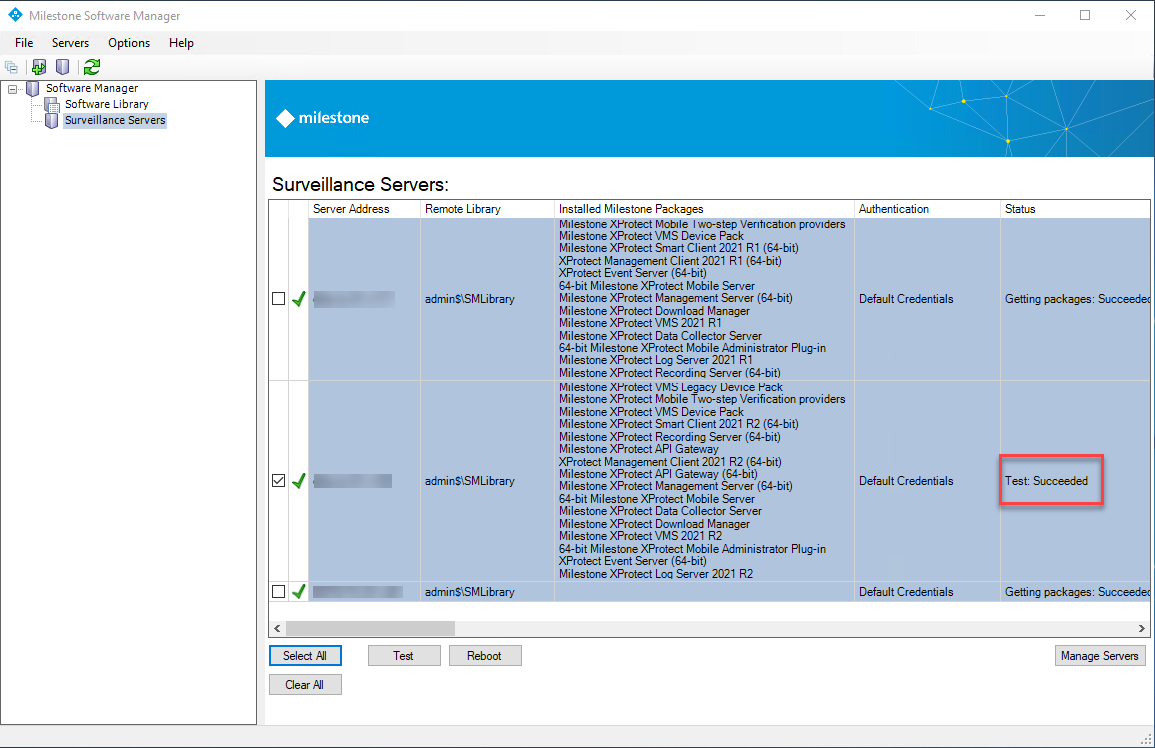Click the servers shield toolbar icon

tap(62, 67)
